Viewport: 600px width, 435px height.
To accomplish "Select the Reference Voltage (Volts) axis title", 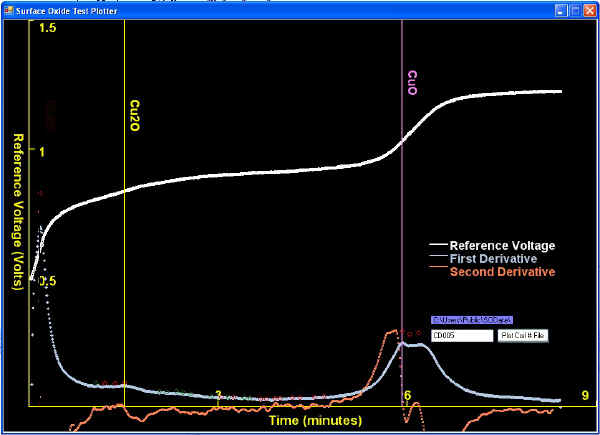I will 17,218.
